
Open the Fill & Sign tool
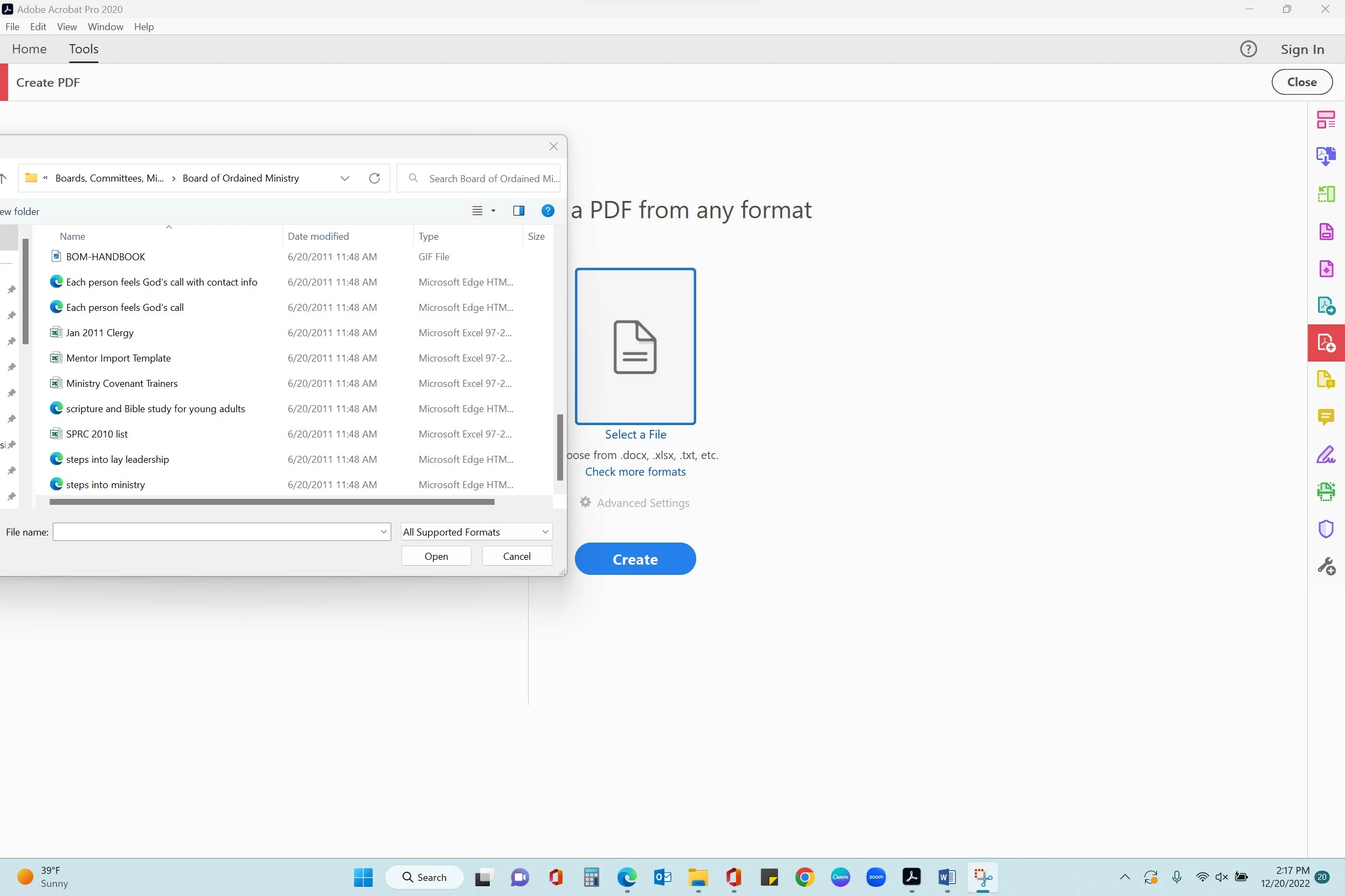coord(1325,454)
